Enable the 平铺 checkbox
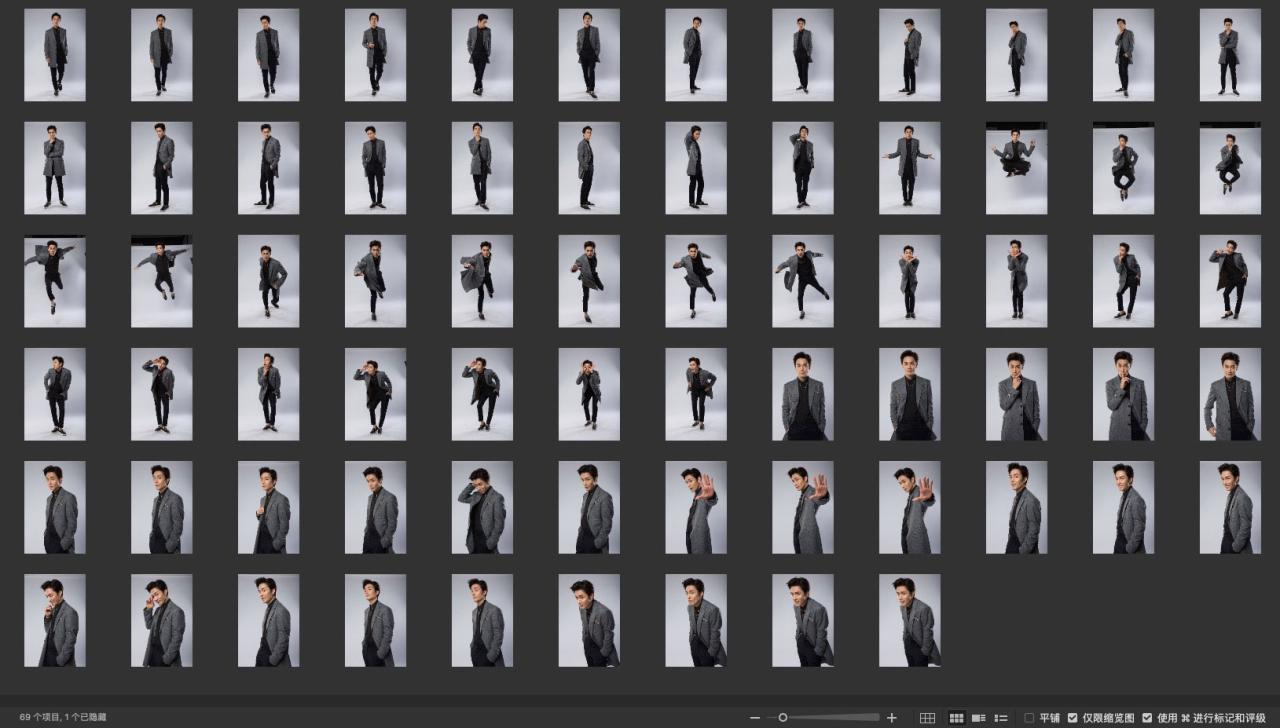This screenshot has height=728, width=1280. 1030,718
